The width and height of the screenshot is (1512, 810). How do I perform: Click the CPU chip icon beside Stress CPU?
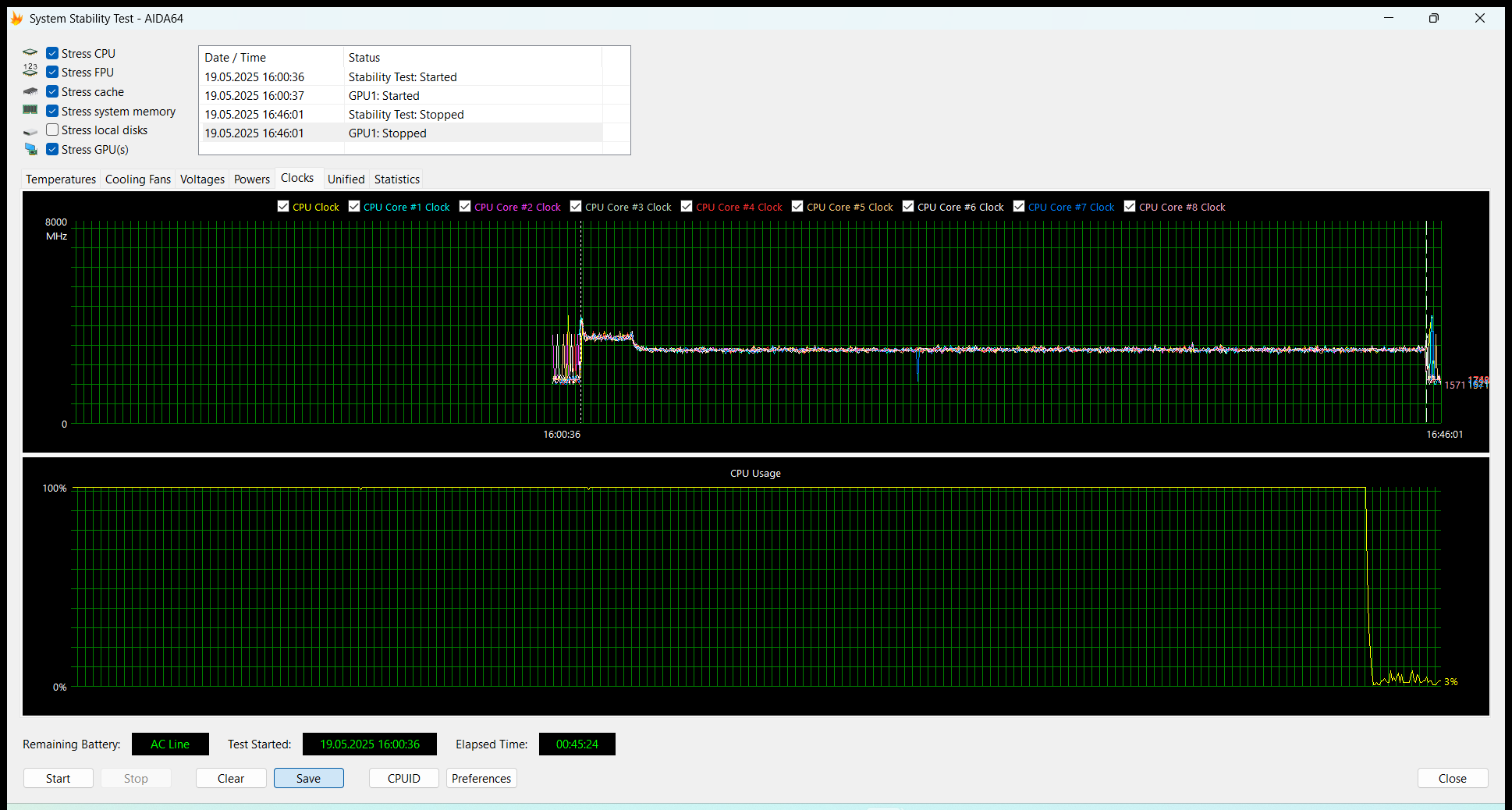30,53
